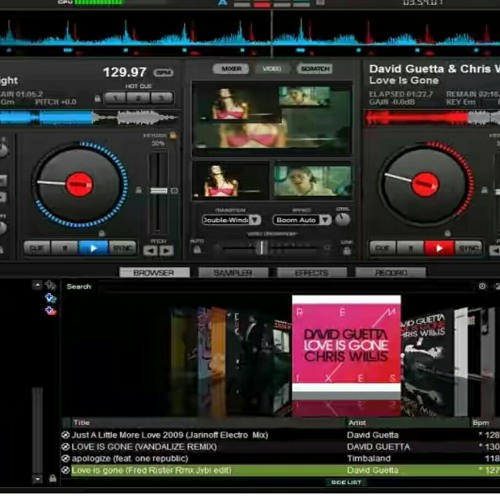Seek in the right deck red song waveform
This screenshot has height=500, width=500.
[432, 118]
